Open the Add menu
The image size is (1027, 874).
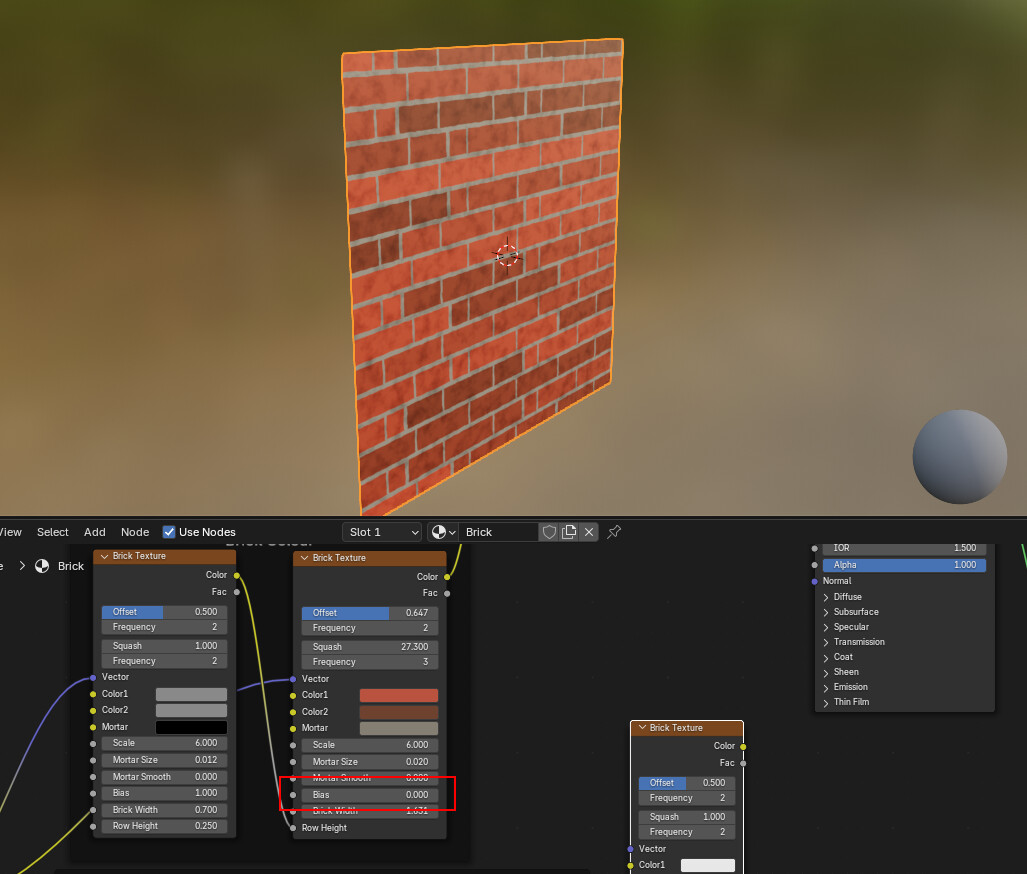click(x=94, y=532)
